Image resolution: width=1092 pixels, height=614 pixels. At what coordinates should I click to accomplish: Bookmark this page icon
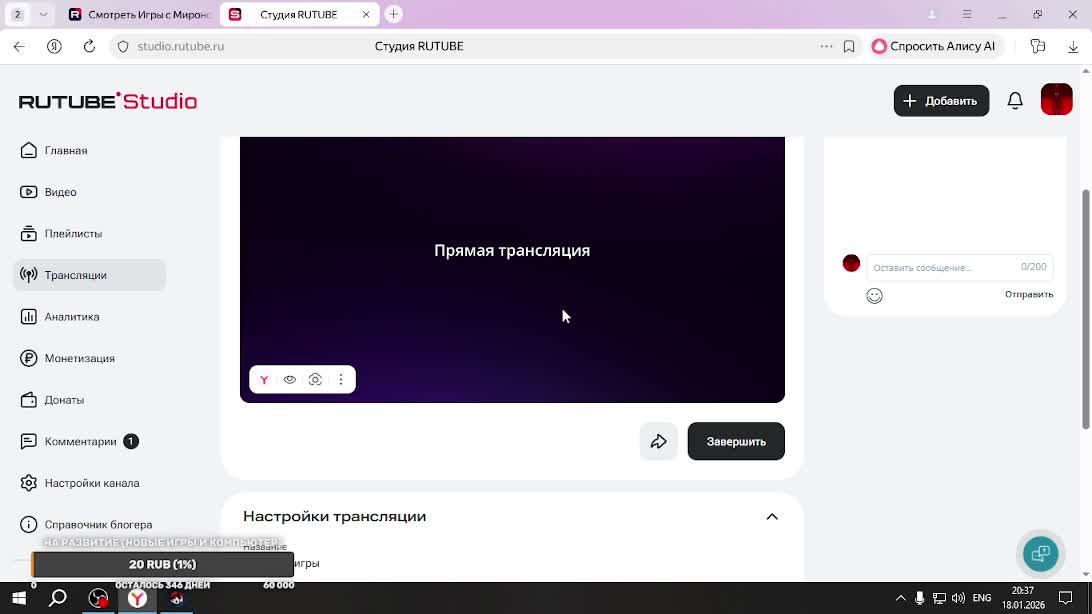point(849,47)
